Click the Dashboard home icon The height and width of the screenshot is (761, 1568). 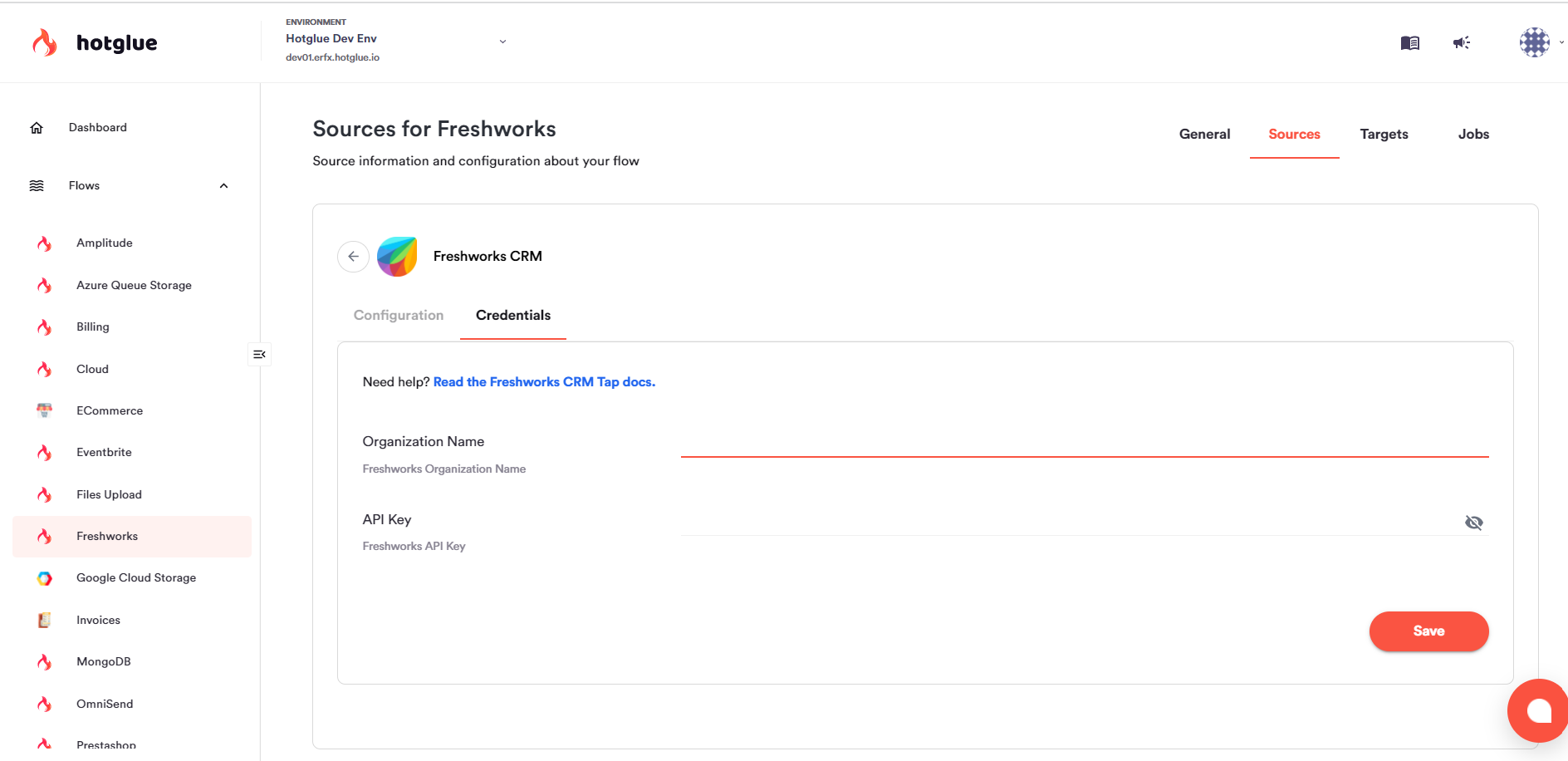click(x=37, y=128)
